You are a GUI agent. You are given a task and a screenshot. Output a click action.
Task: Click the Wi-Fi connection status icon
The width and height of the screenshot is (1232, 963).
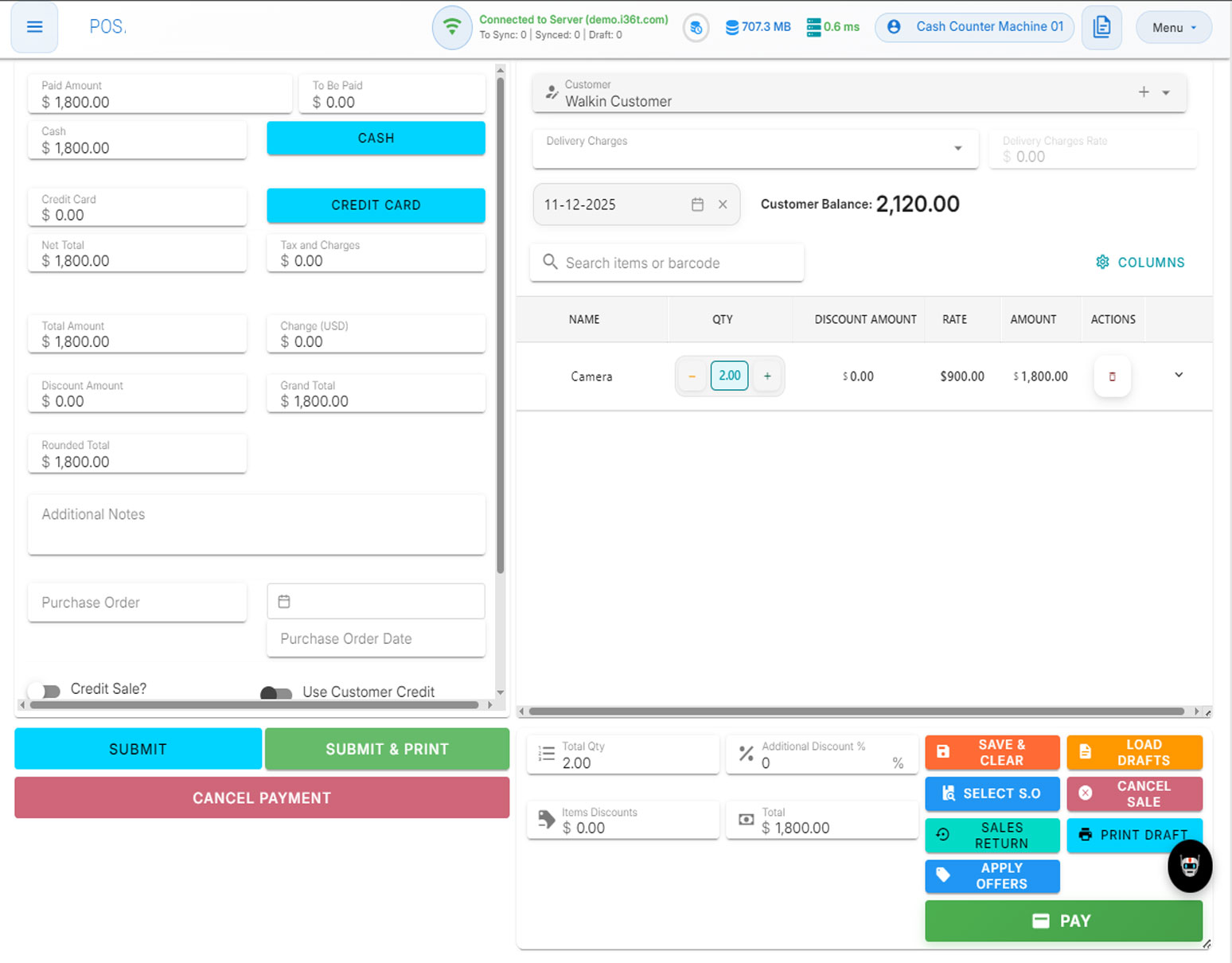[452, 27]
